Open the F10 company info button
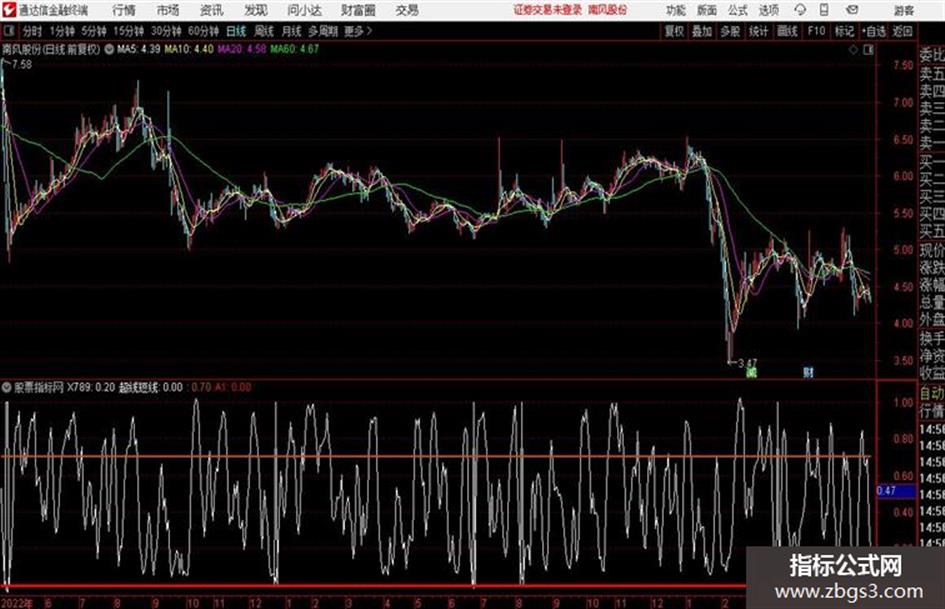 pos(817,31)
